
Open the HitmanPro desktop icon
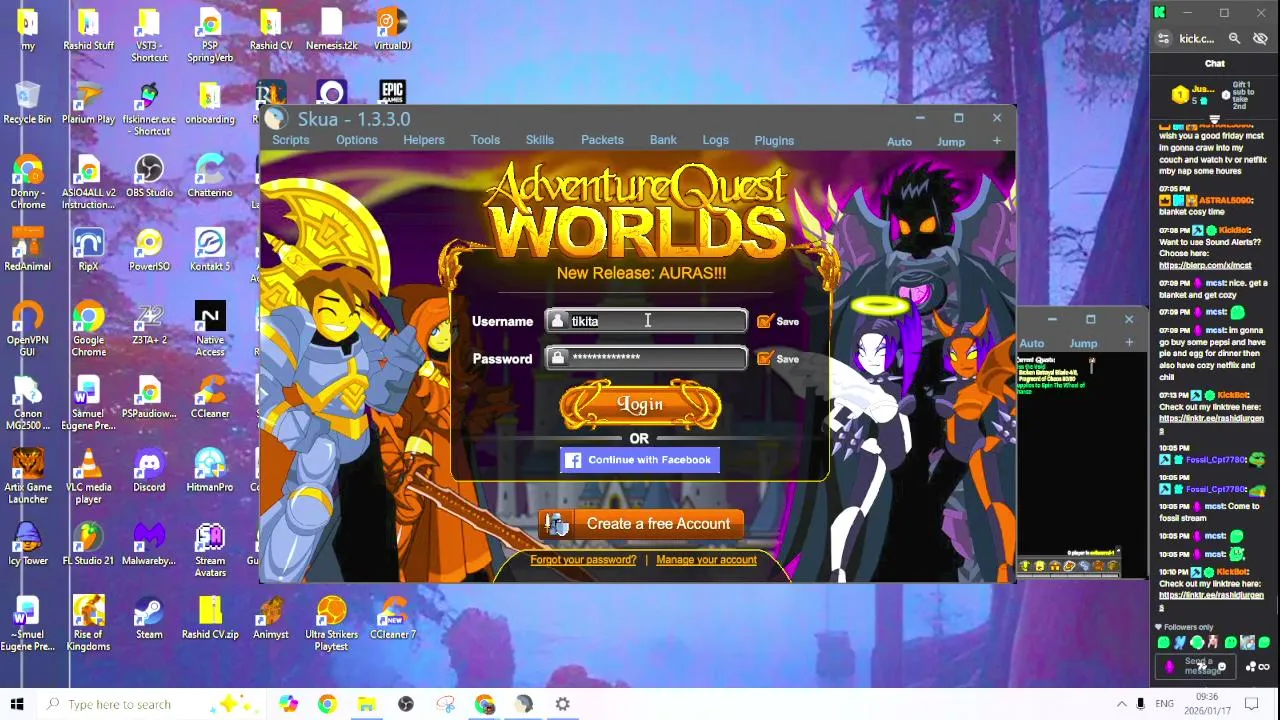(210, 471)
